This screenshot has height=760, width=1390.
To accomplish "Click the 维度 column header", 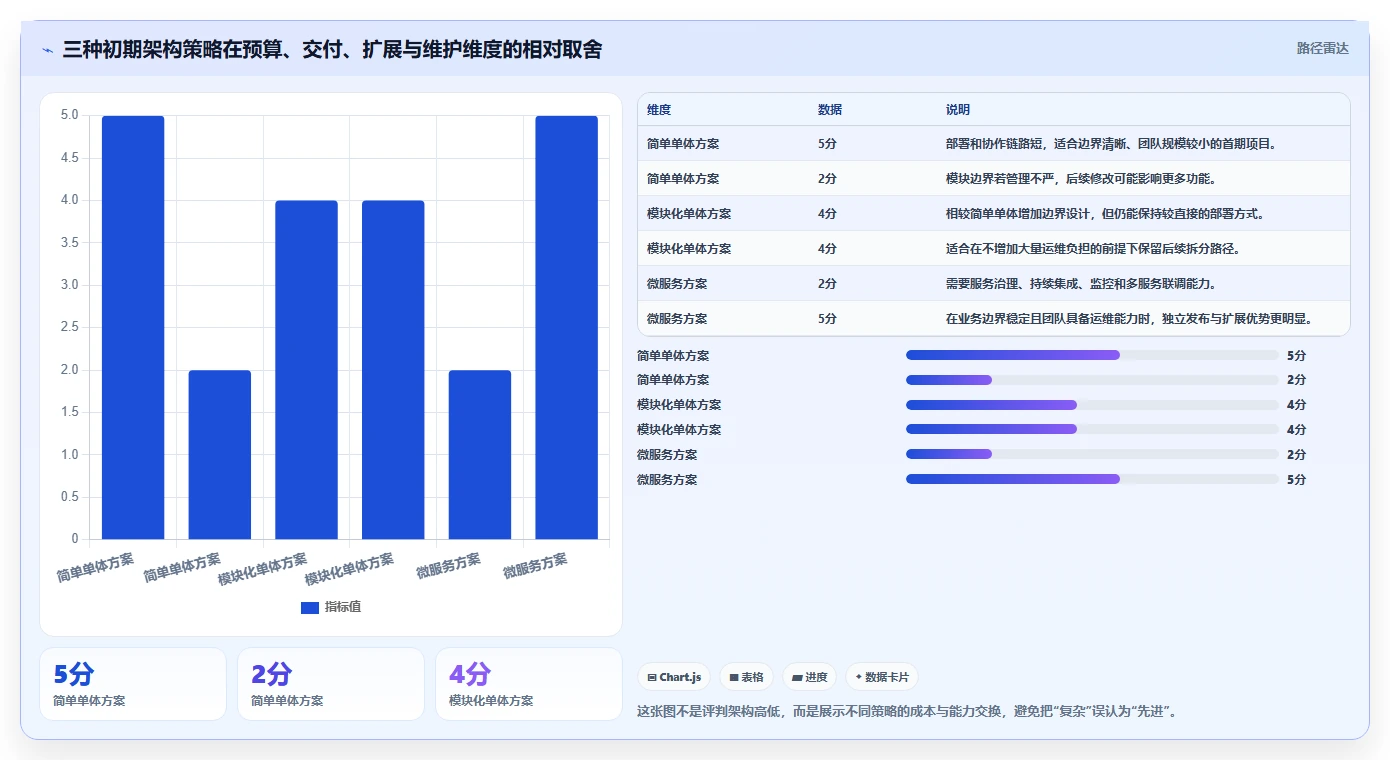I will pyautogui.click(x=659, y=110).
